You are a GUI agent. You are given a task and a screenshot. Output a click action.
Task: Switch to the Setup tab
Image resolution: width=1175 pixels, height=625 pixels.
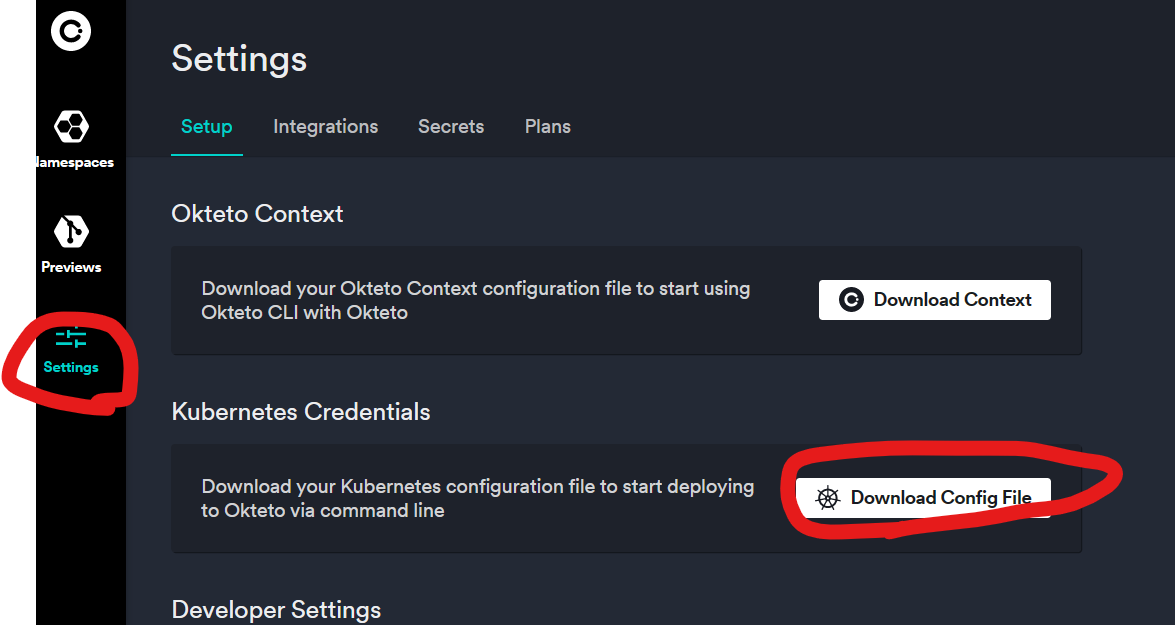pos(206,127)
